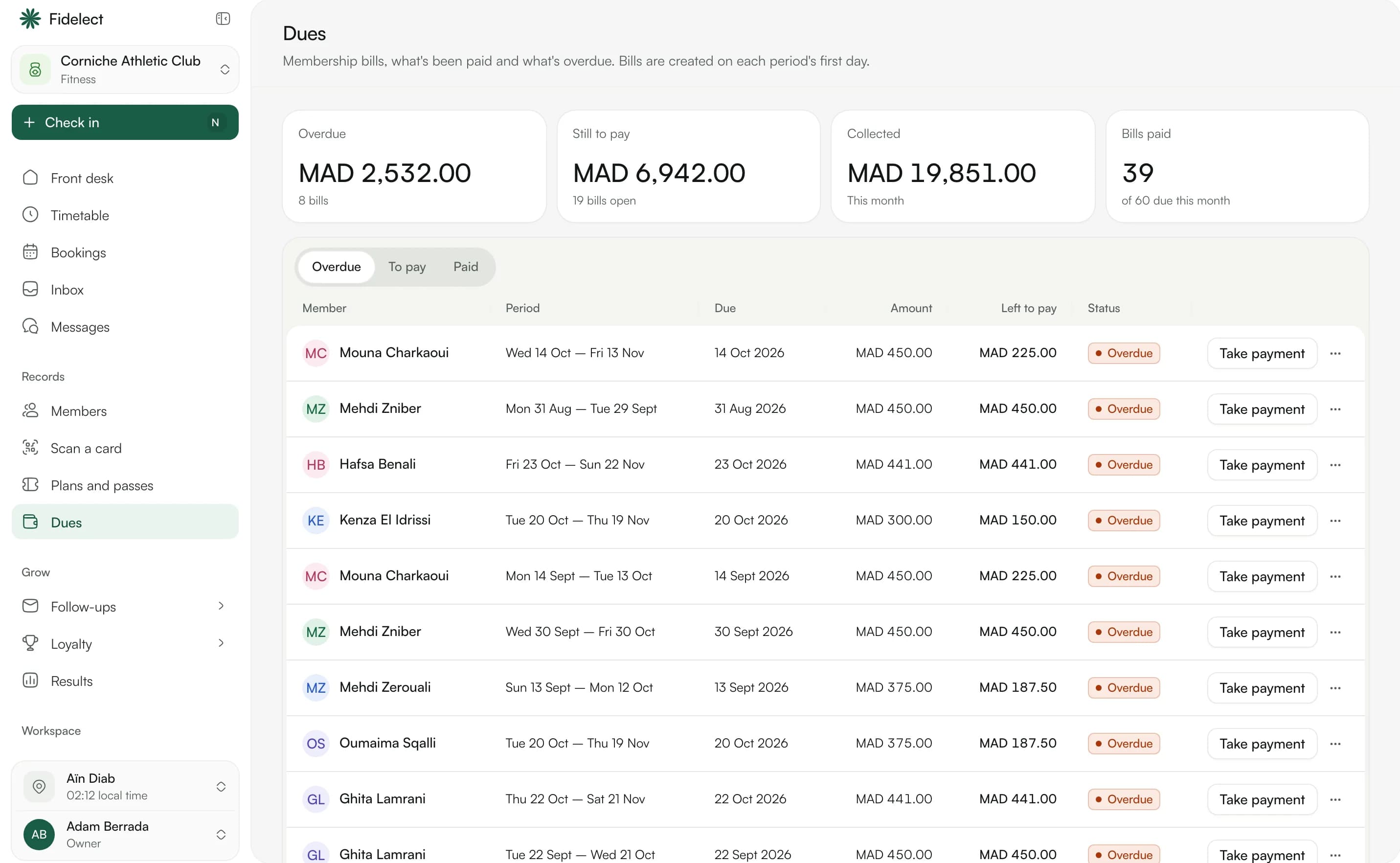Viewport: 1400px width, 863px height.
Task: Expand the Follow-ups section
Action: tap(125, 606)
